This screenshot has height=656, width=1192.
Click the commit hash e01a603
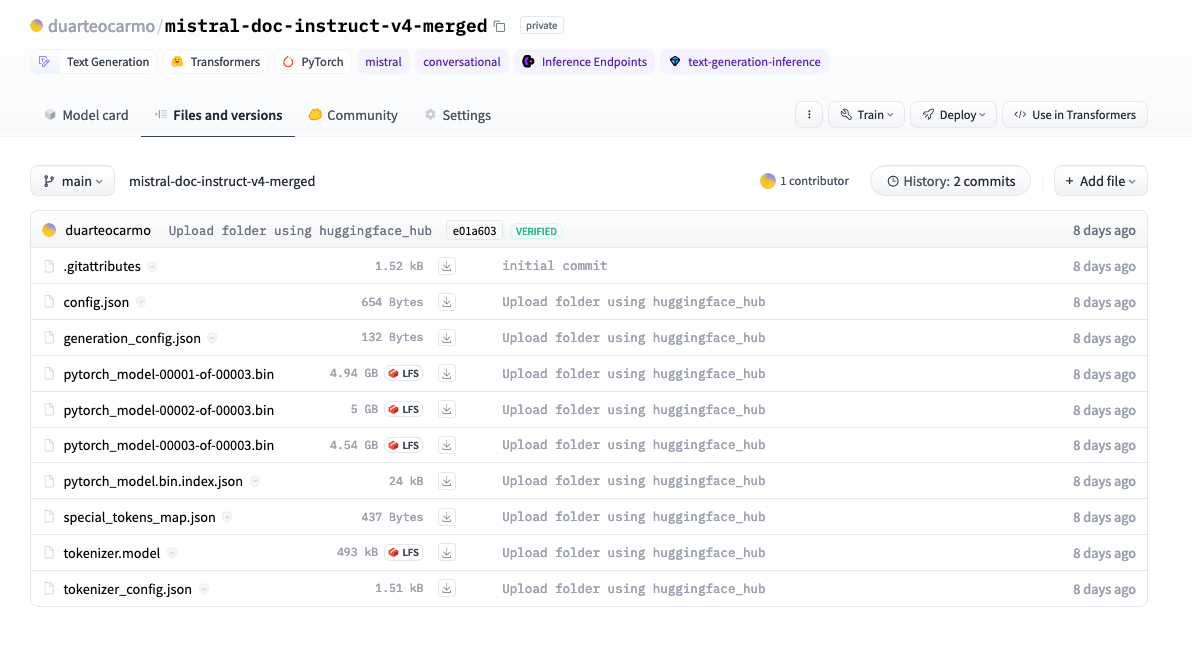coord(474,231)
